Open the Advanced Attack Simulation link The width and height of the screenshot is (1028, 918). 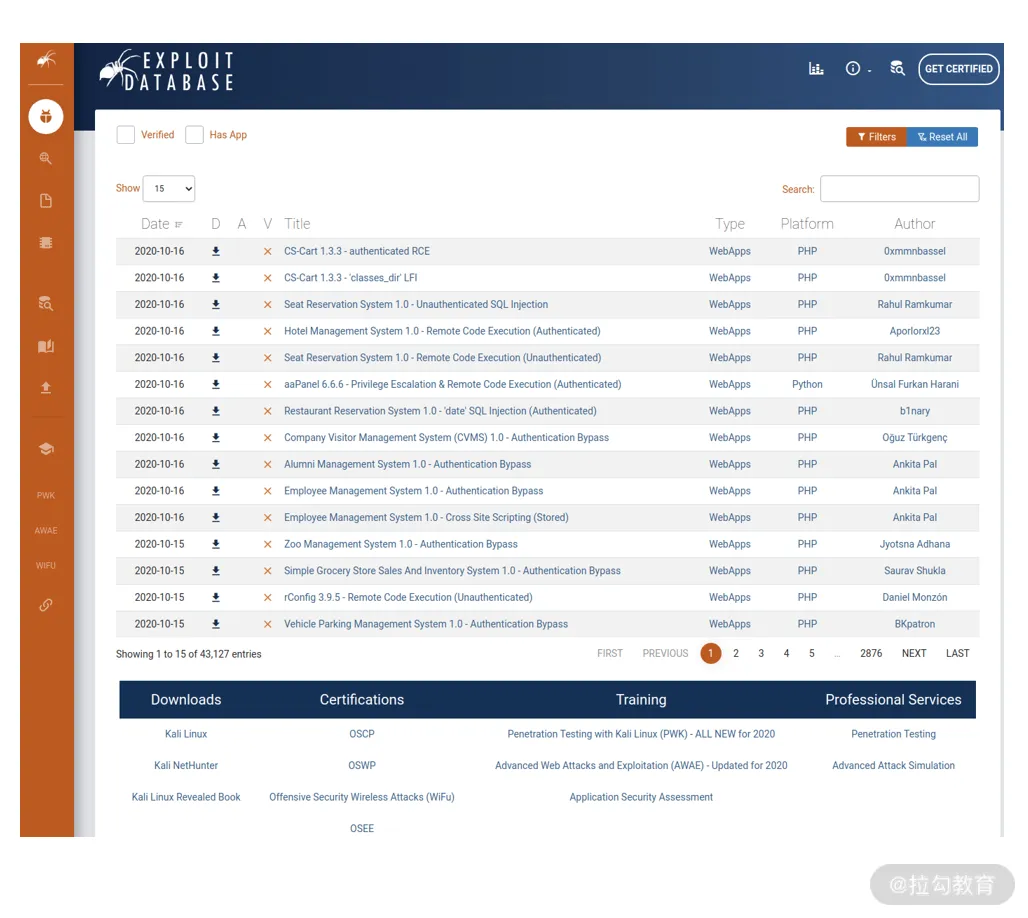pos(894,765)
